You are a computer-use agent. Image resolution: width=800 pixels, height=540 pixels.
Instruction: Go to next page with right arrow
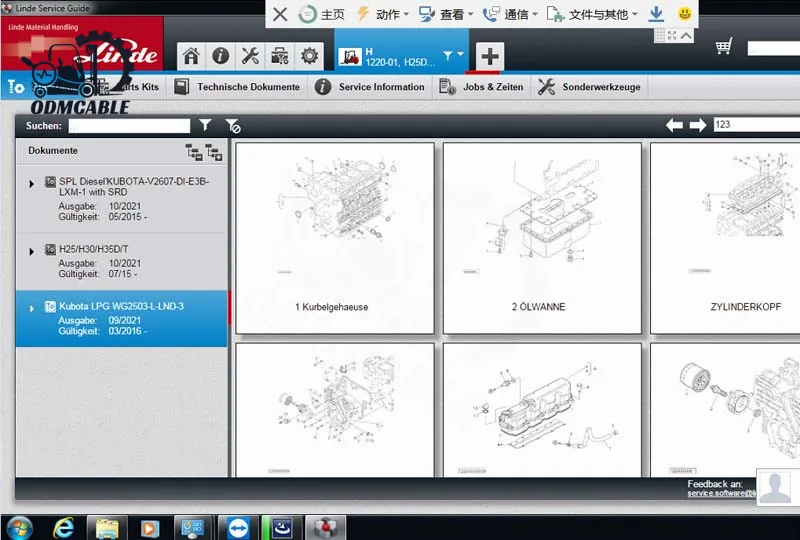tap(698, 126)
